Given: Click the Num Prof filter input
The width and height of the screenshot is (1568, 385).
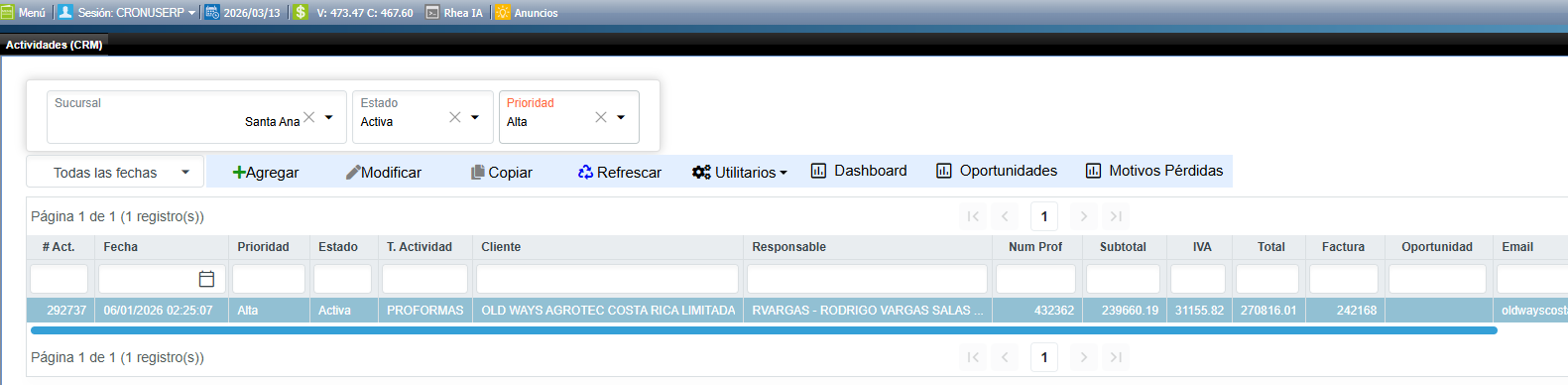Looking at the screenshot, I should pyautogui.click(x=1036, y=279).
